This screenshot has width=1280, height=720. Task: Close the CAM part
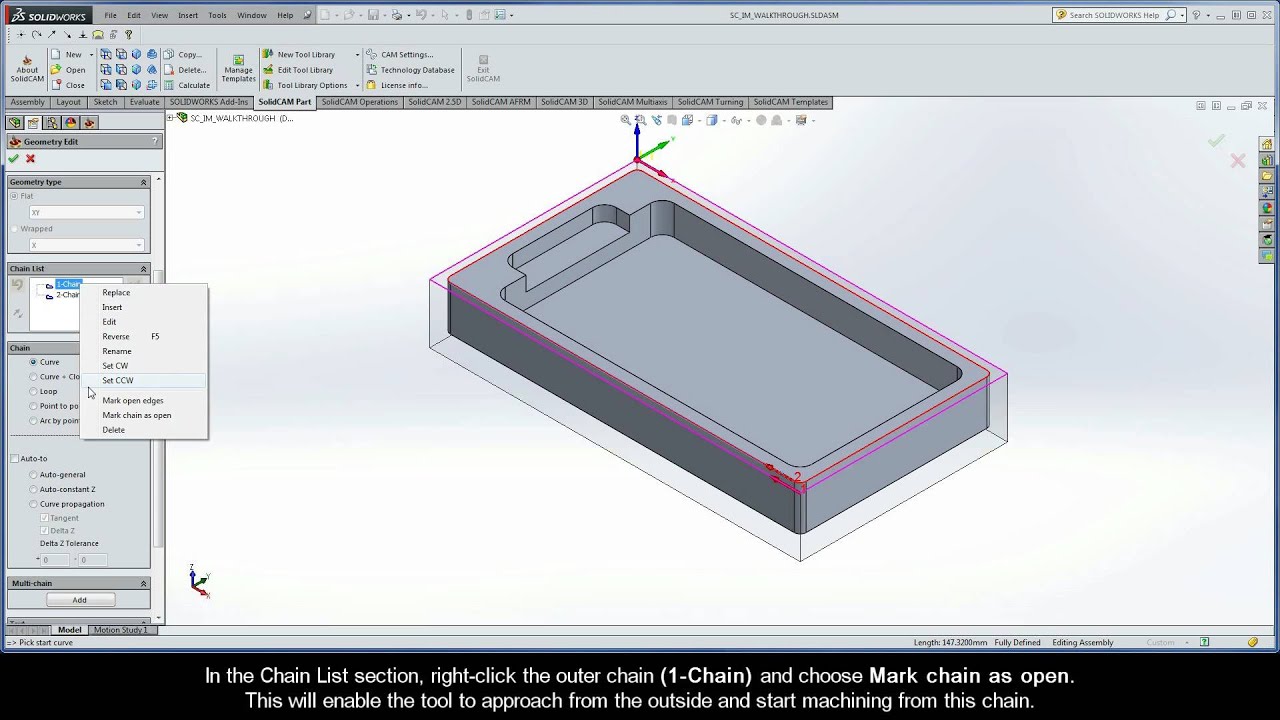(x=68, y=85)
